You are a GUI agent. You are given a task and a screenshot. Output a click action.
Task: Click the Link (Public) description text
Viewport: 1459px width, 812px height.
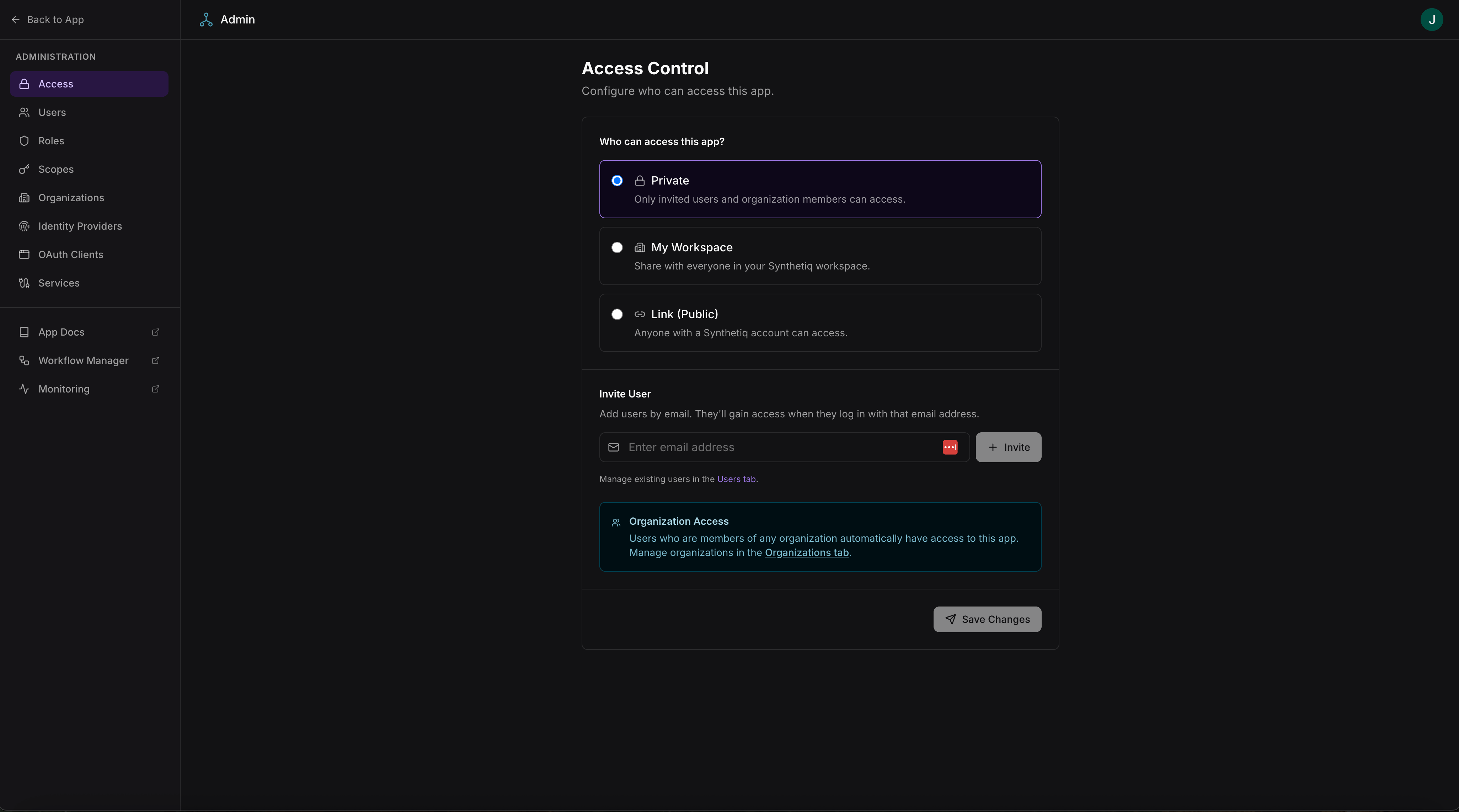pyautogui.click(x=740, y=333)
